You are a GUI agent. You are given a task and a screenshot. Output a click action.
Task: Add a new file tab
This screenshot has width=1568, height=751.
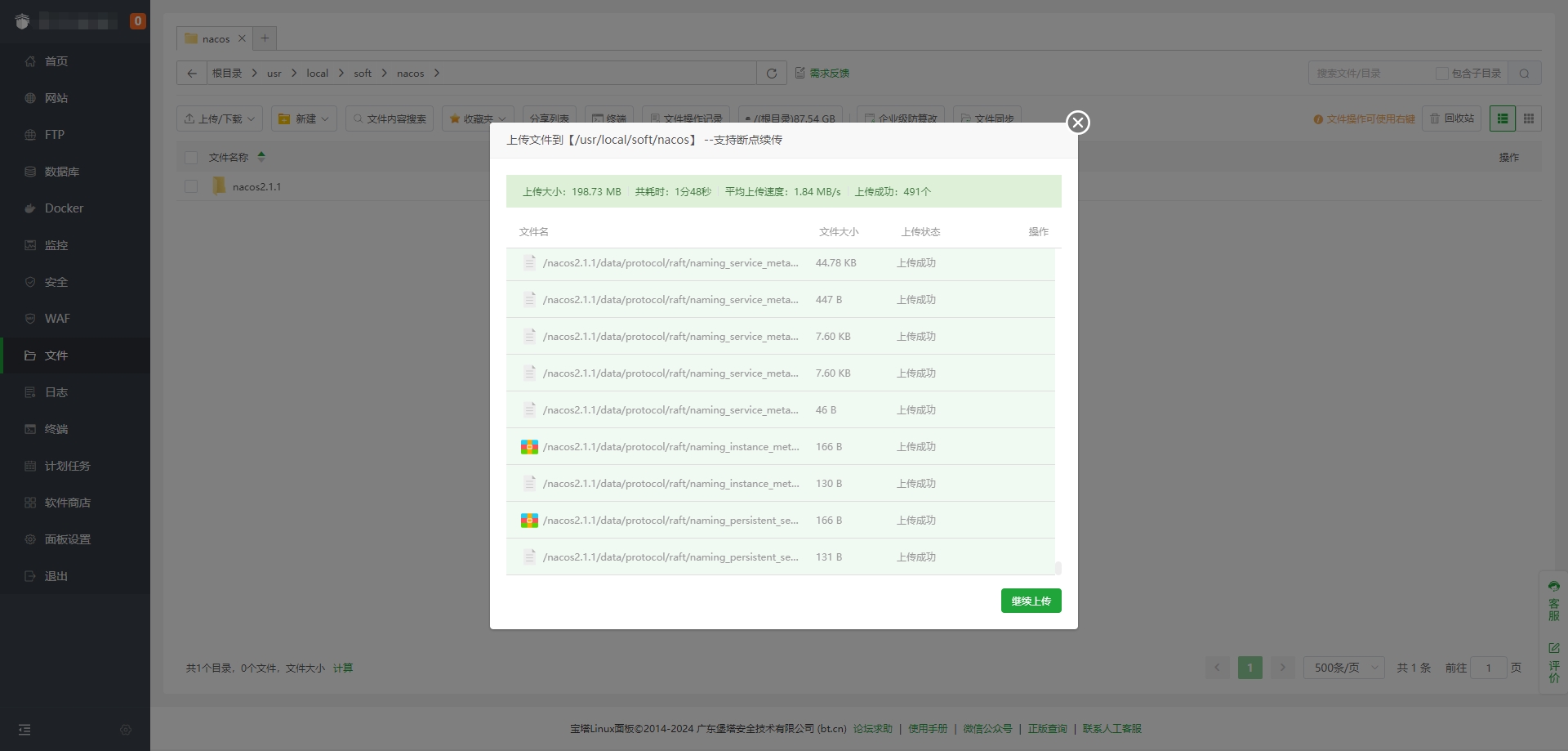(x=265, y=38)
